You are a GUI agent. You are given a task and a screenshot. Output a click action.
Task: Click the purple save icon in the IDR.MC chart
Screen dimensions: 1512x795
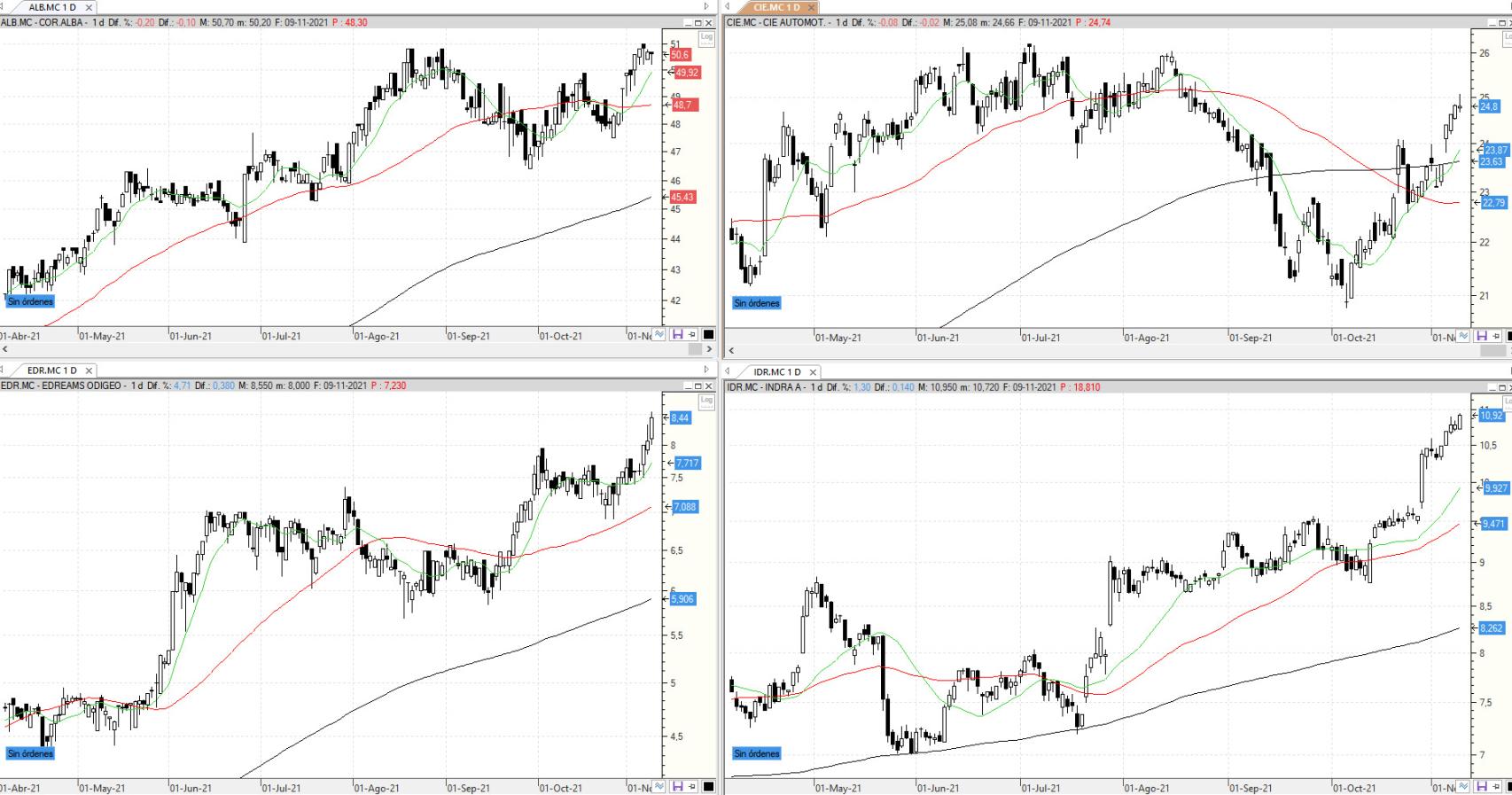1481,787
